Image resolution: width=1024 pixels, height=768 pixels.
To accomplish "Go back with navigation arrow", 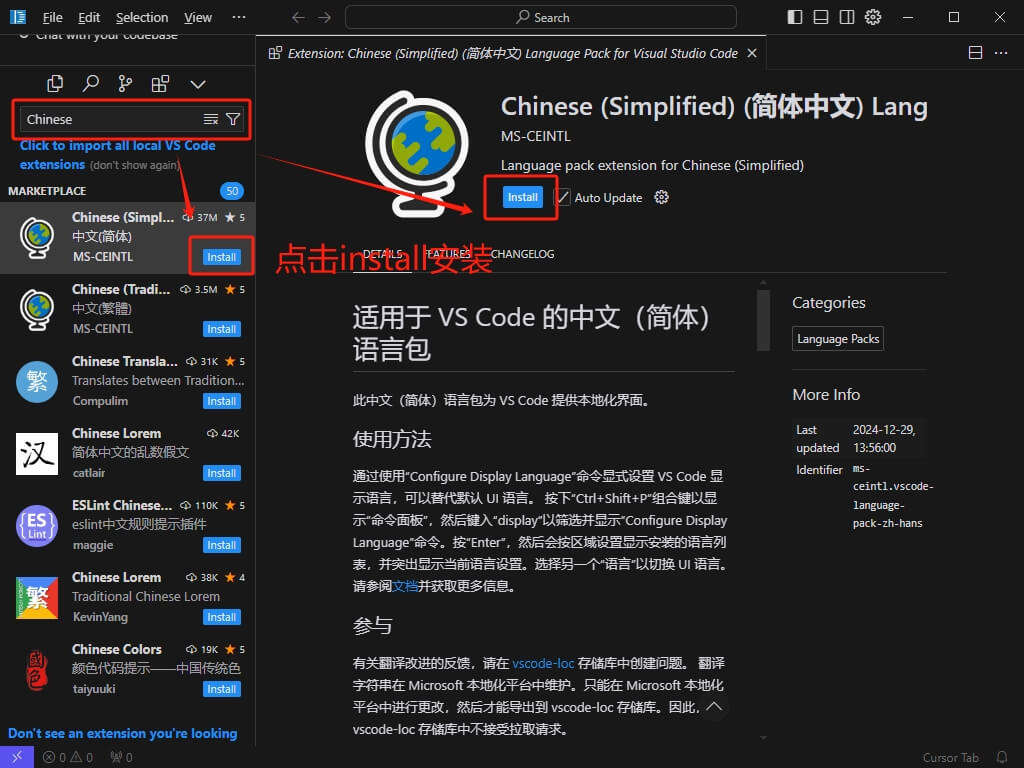I will [x=298, y=18].
